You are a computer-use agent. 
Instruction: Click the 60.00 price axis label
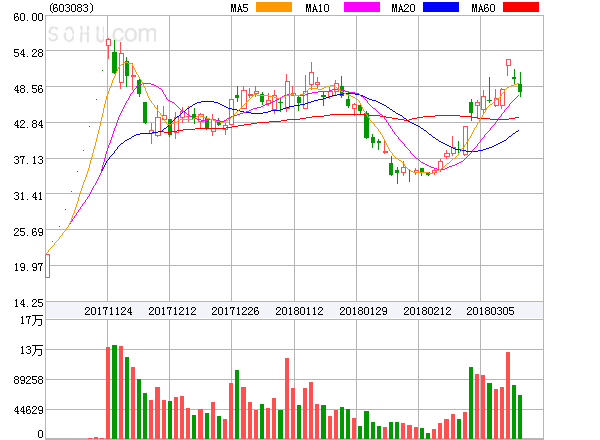click(28, 17)
